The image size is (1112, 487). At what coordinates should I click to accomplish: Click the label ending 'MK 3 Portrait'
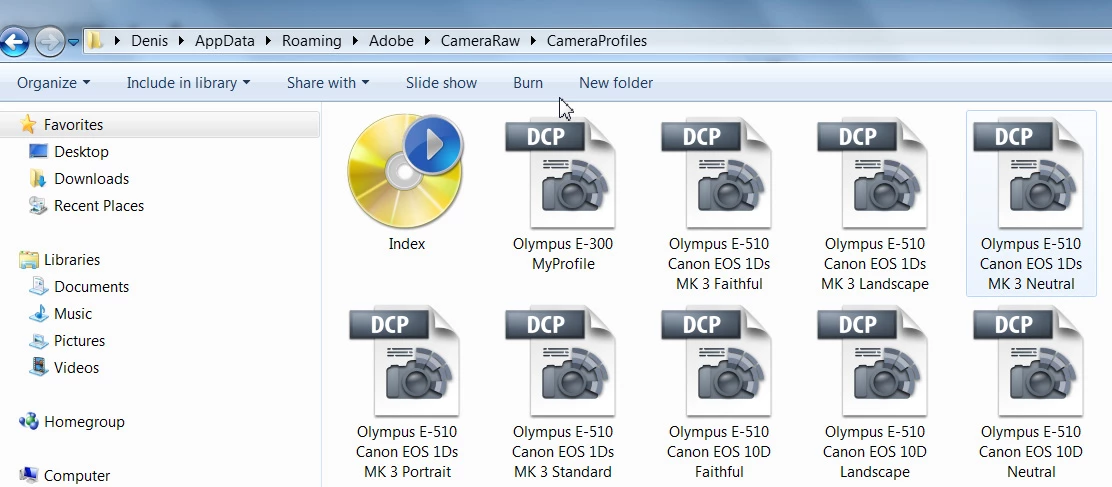point(407,452)
